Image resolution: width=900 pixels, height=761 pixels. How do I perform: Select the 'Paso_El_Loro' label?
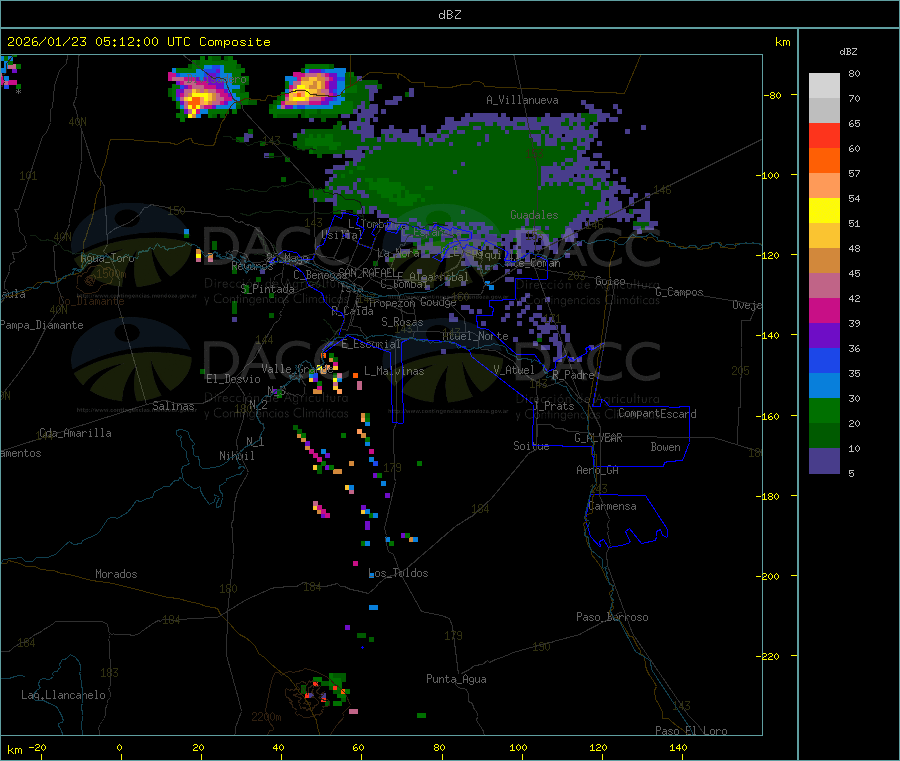pyautogui.click(x=691, y=731)
